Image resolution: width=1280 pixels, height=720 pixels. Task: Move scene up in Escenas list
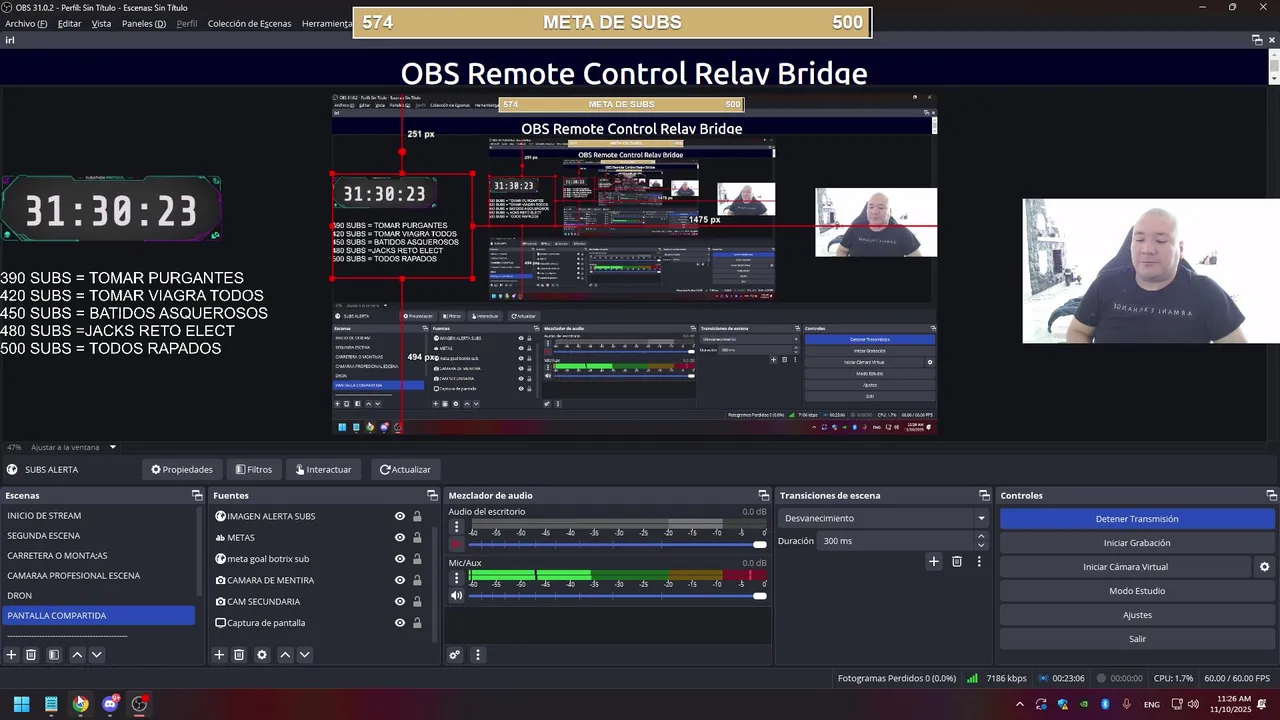77,655
